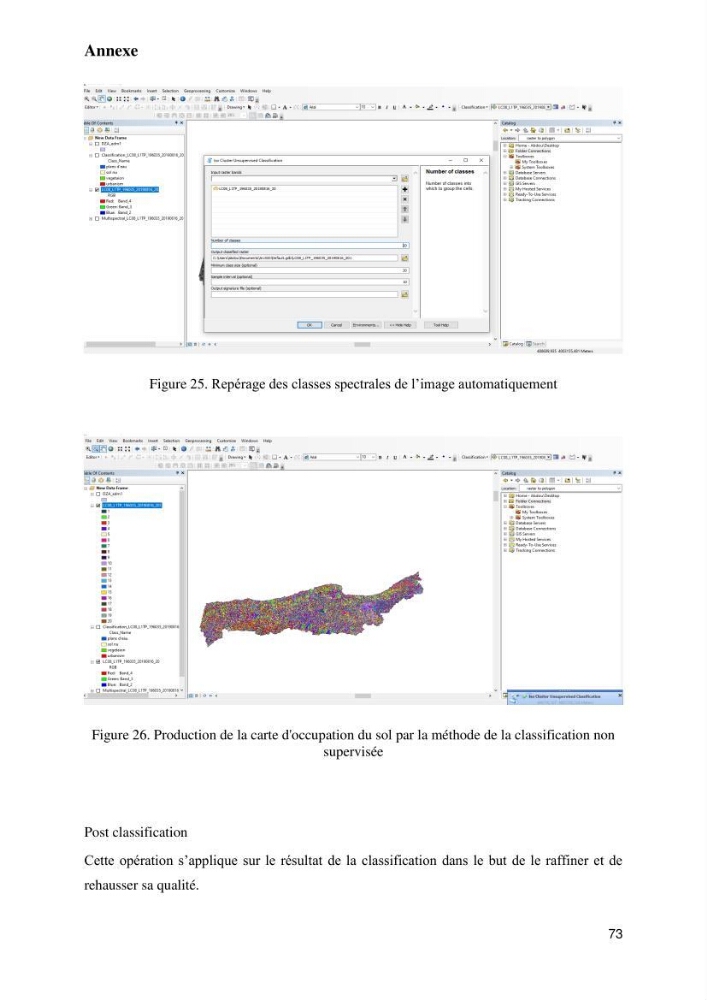Browse for input raster bands folder icon
Image resolution: width=707 pixels, height=1000 pixels.
(405, 179)
